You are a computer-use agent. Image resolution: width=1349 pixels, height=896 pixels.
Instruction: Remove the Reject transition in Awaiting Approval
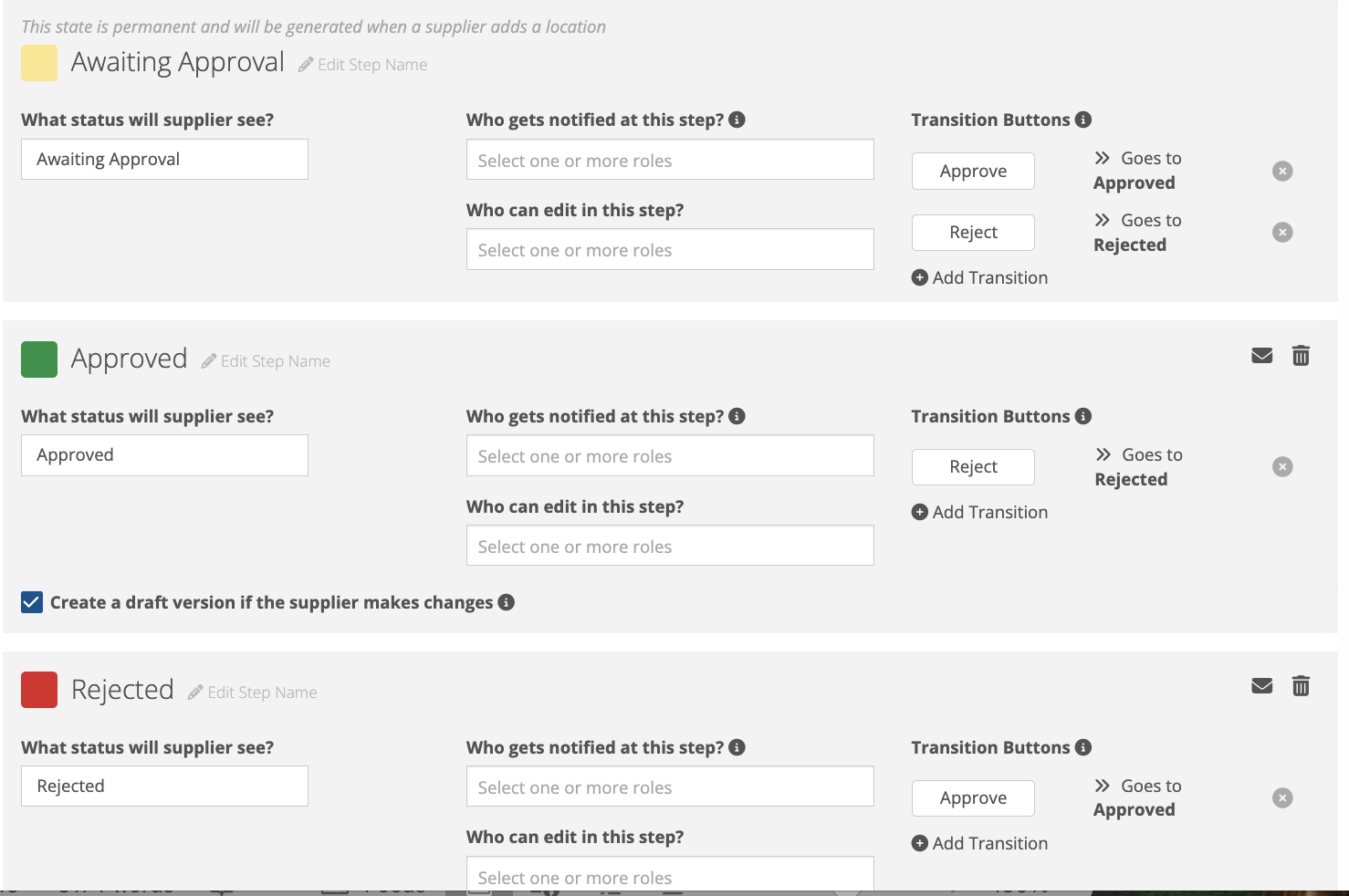(x=1282, y=233)
